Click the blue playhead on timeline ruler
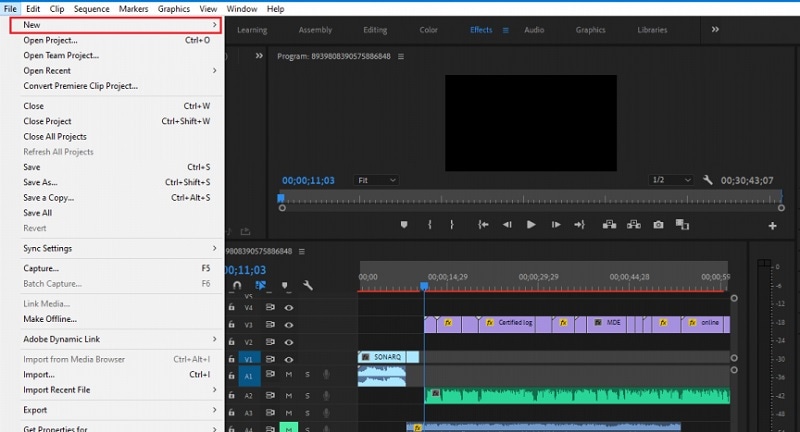Image resolution: width=800 pixels, height=432 pixels. [424, 286]
